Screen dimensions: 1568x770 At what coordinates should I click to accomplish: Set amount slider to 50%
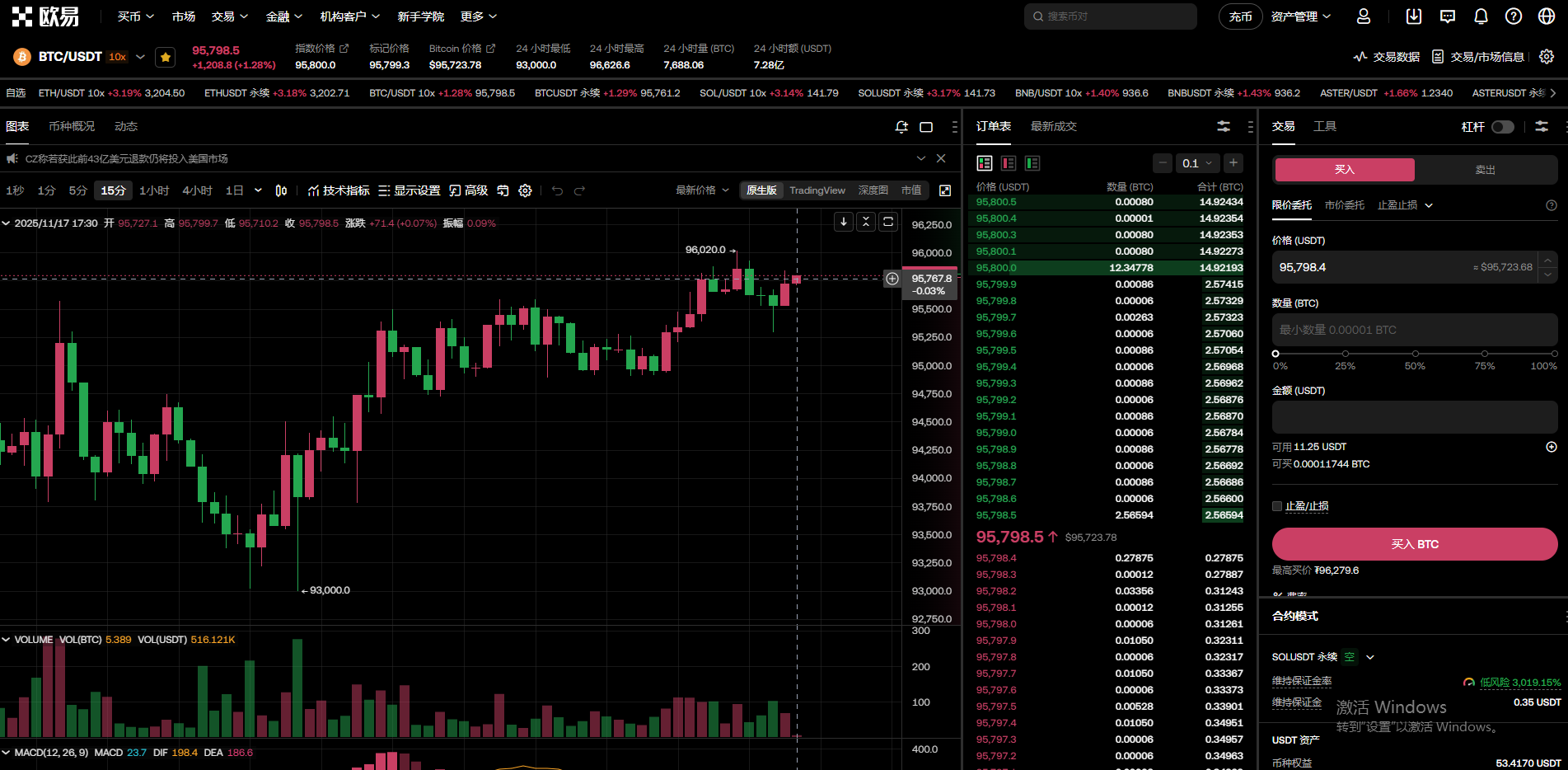pyautogui.click(x=1415, y=354)
